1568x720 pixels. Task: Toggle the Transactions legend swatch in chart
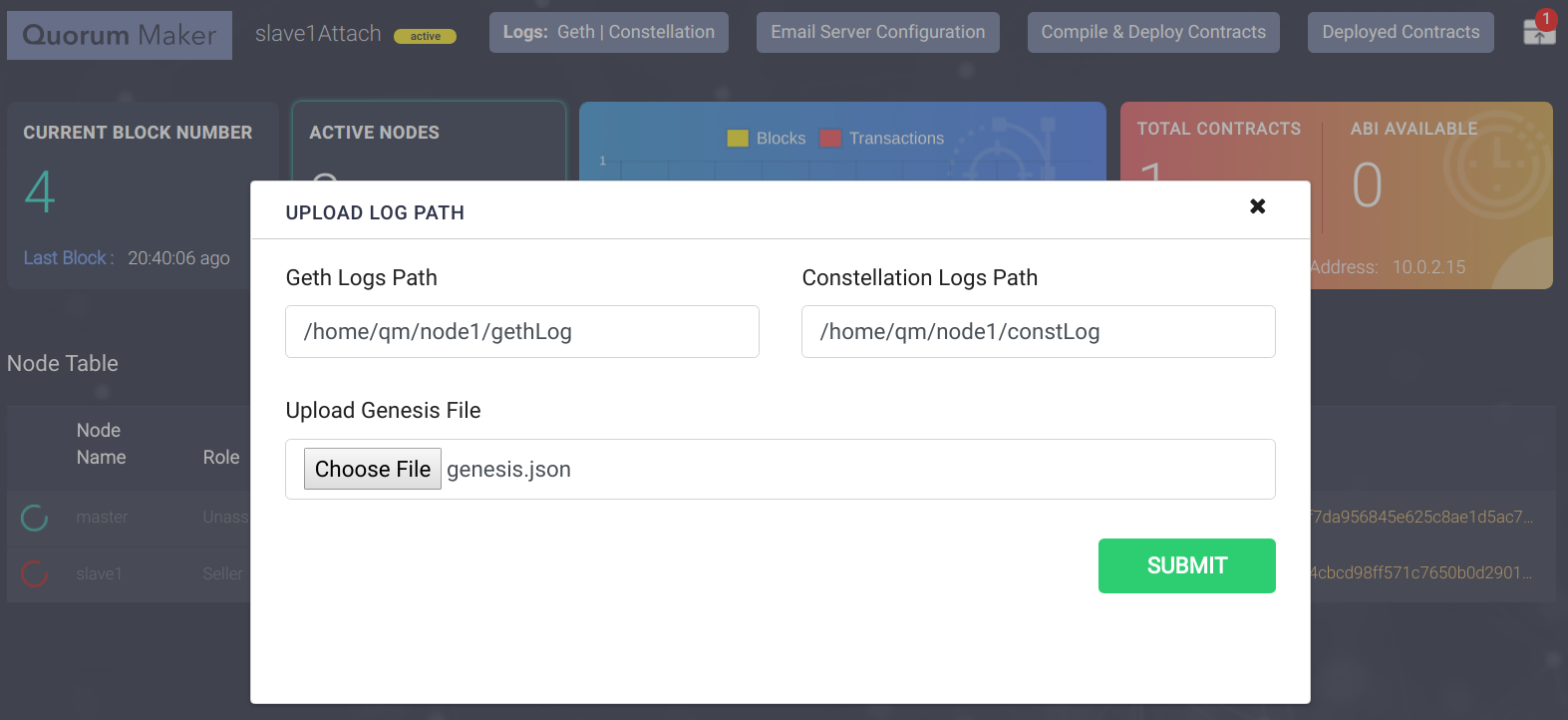(x=830, y=139)
